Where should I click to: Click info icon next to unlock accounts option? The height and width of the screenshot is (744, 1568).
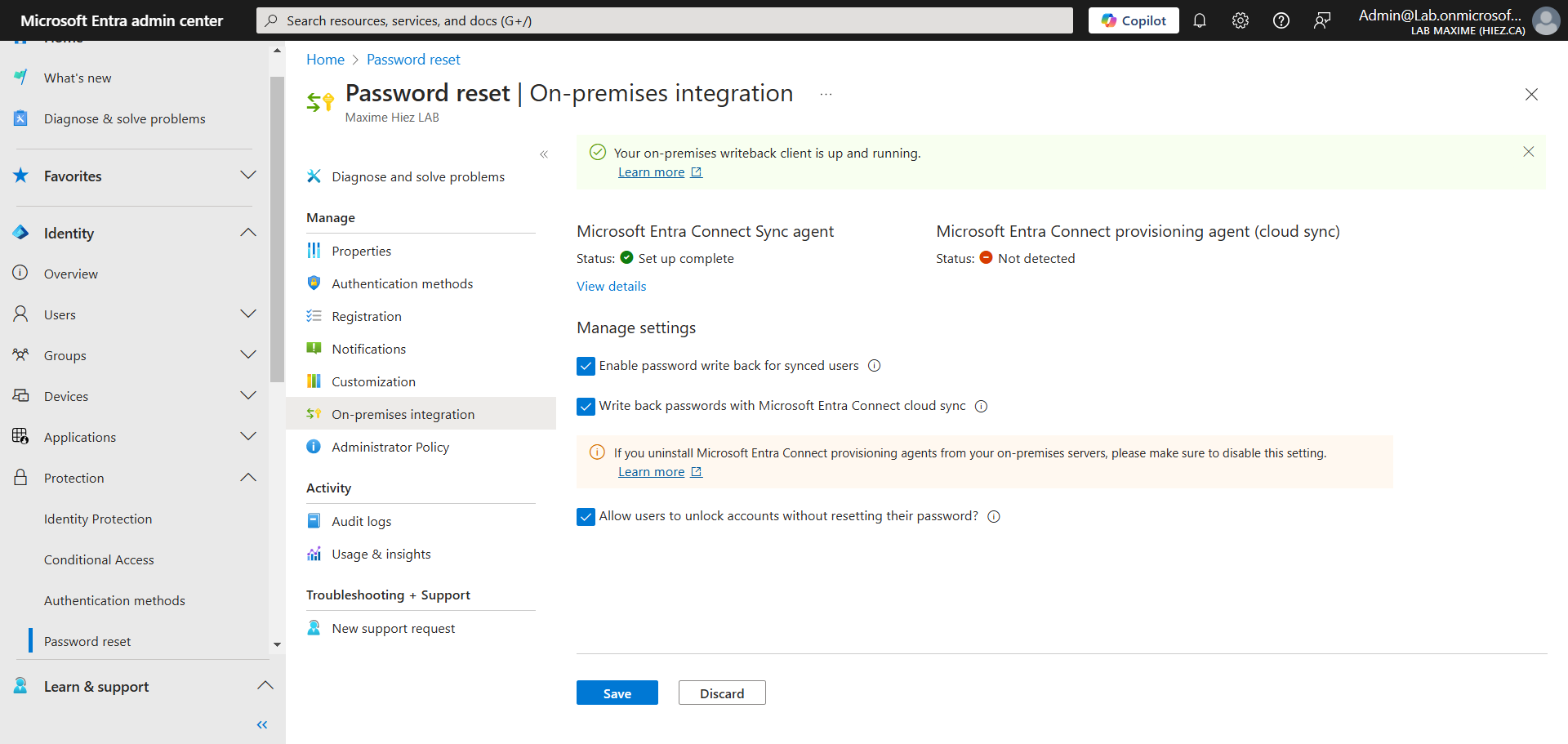click(x=993, y=516)
